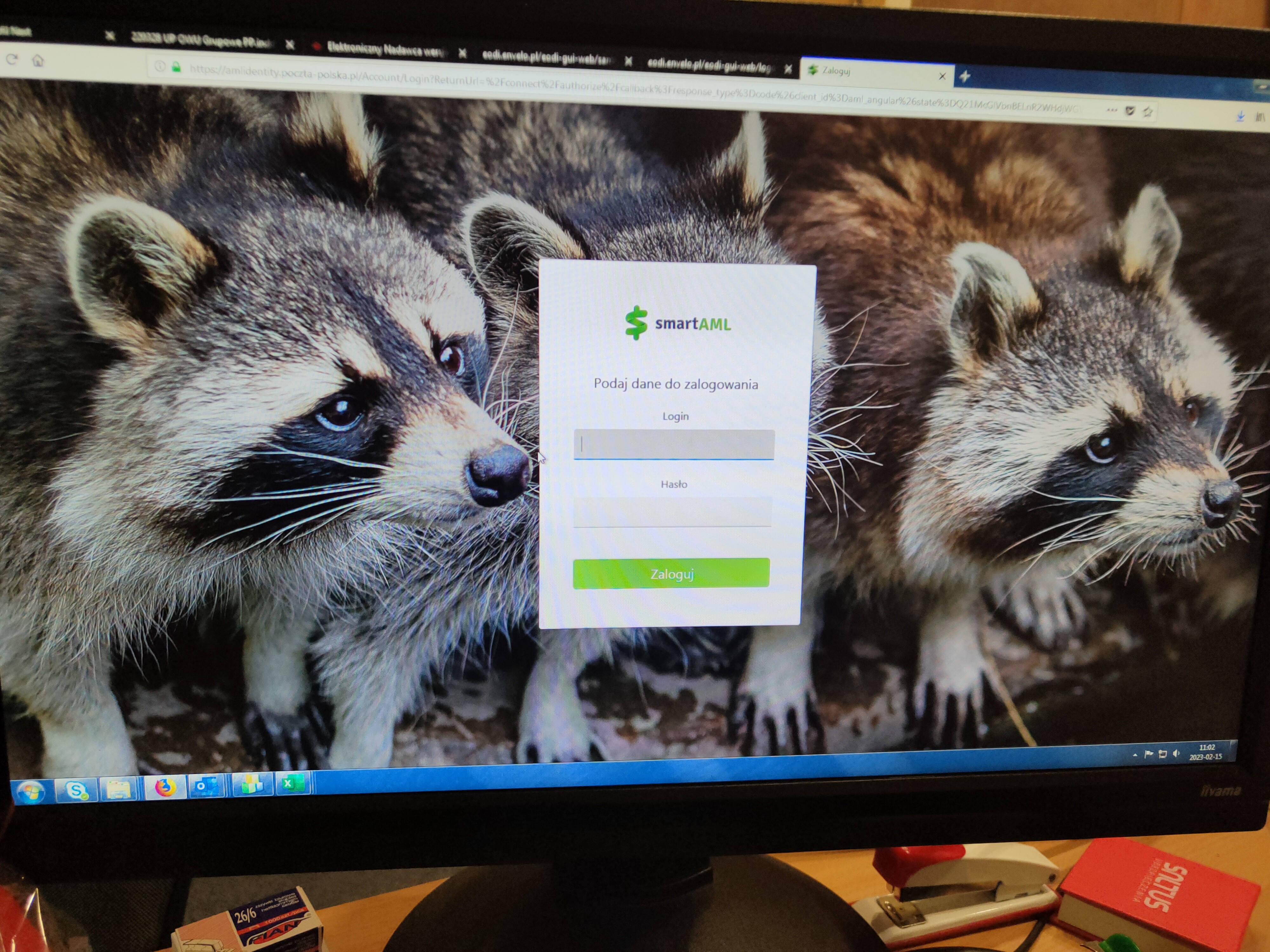This screenshot has height=952, width=1270.
Task: Expand hidden system tray icons arrow
Action: 1135,755
